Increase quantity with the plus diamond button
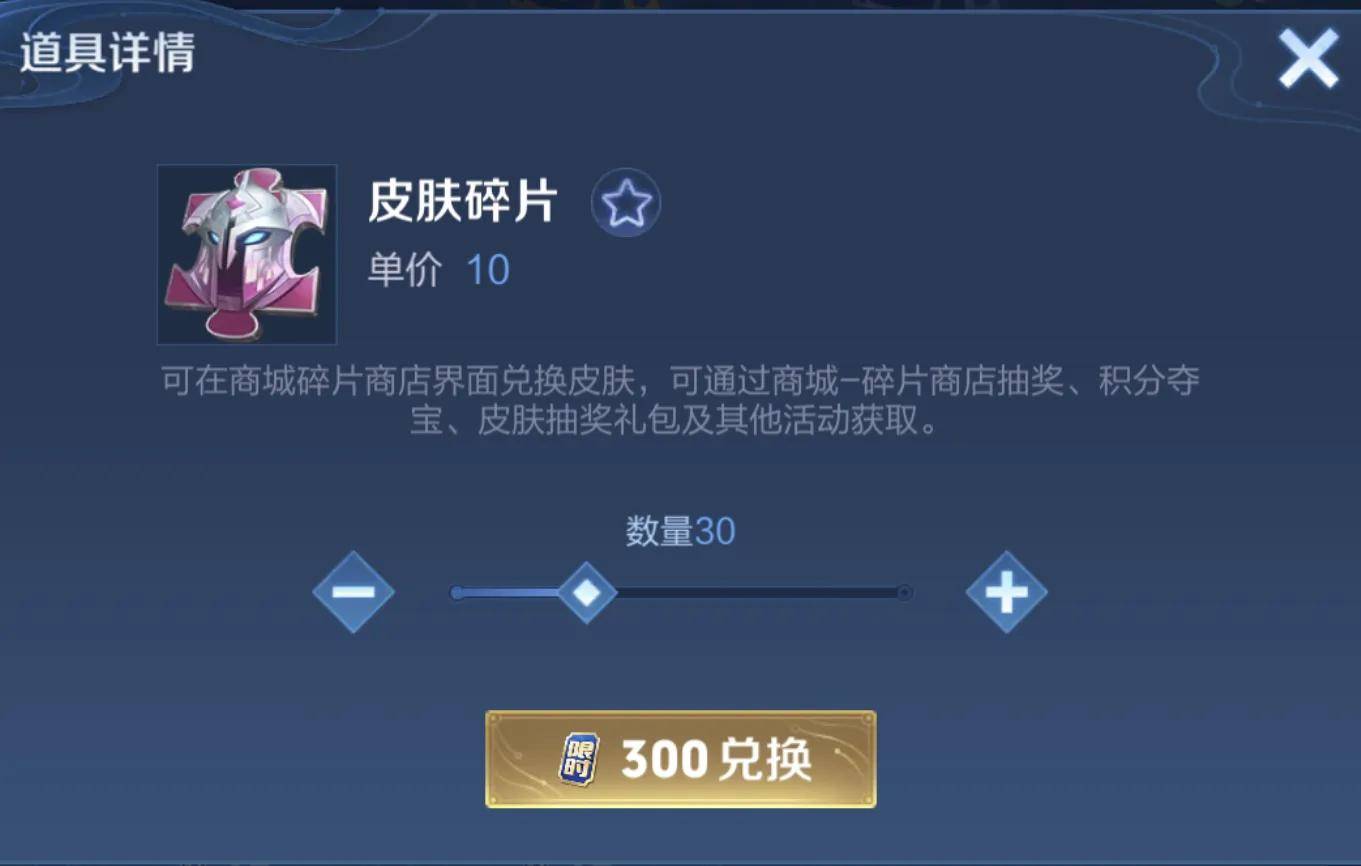The height and width of the screenshot is (866, 1361). point(1006,592)
